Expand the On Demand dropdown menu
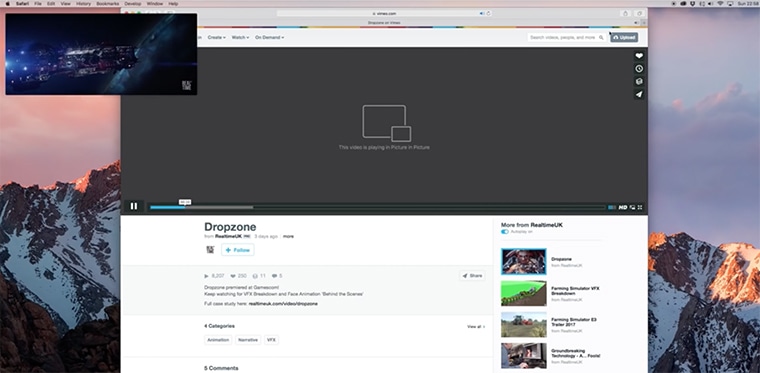The image size is (760, 373). tap(269, 37)
